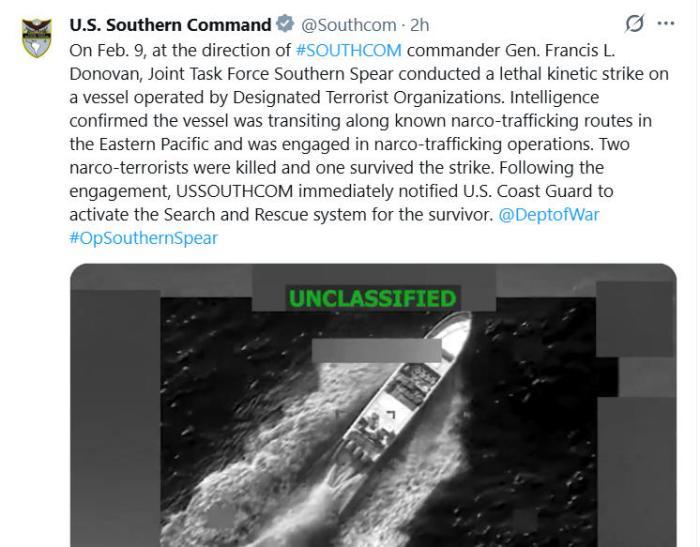Click the words "Joint Task Force Southern Spear"
The width and height of the screenshot is (700, 547).
(271, 74)
